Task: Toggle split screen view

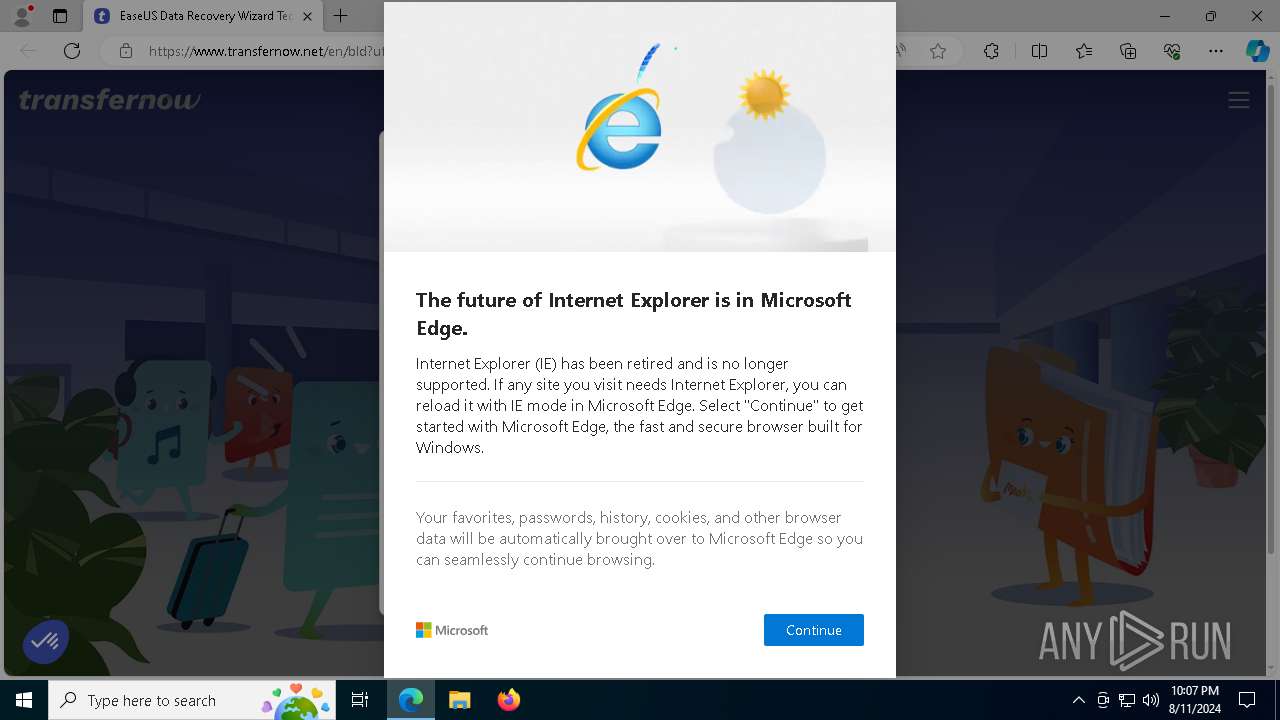Action: (x=1039, y=51)
